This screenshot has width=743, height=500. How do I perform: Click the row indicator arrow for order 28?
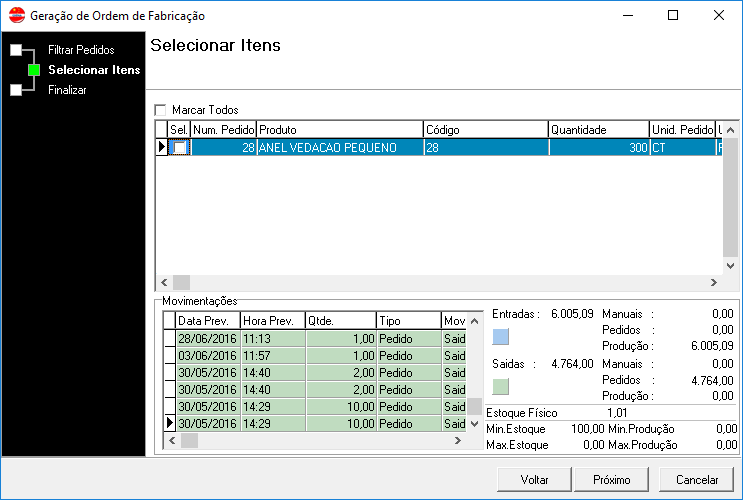pos(161,148)
